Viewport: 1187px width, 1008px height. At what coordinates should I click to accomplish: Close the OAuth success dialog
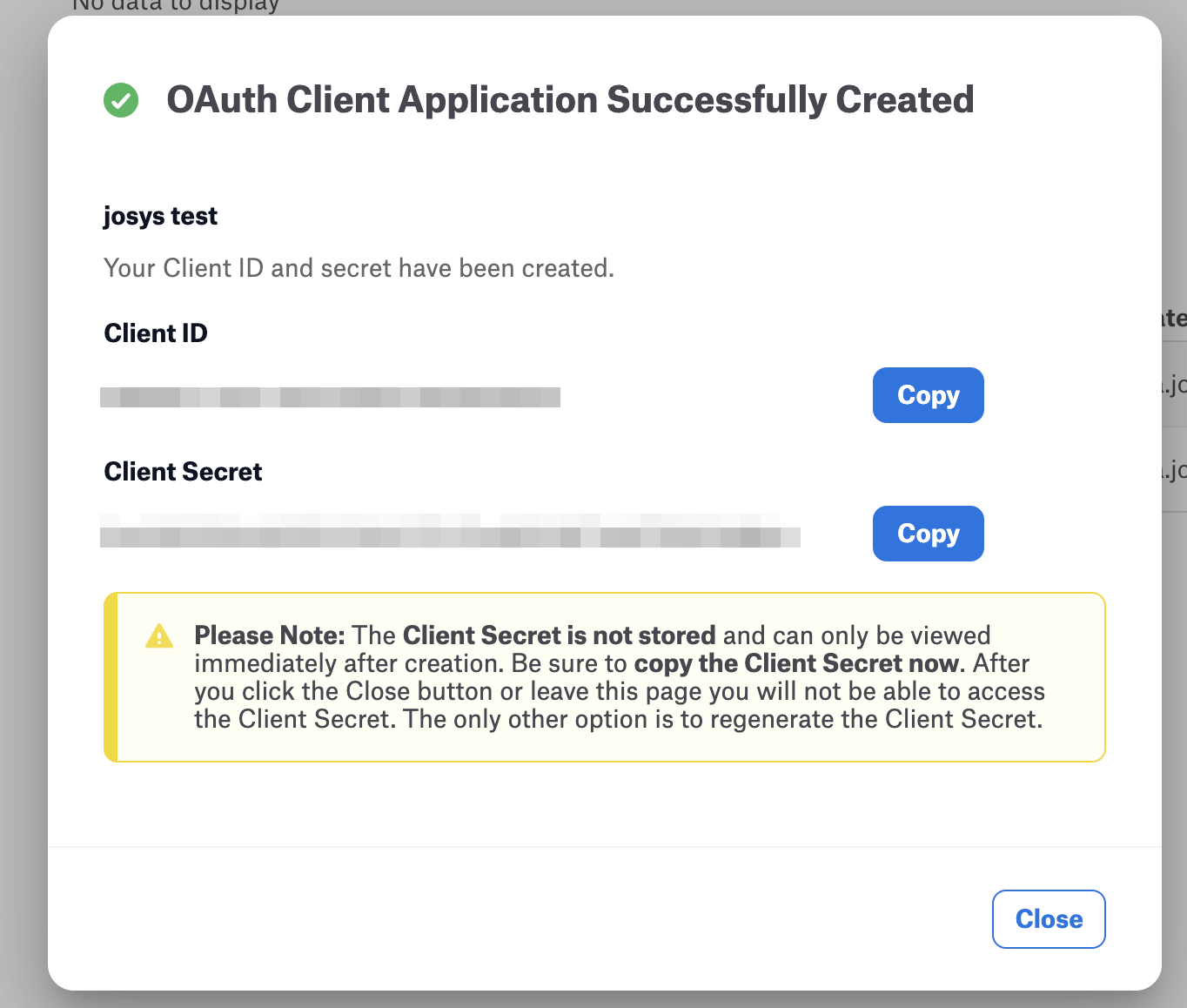tap(1048, 919)
